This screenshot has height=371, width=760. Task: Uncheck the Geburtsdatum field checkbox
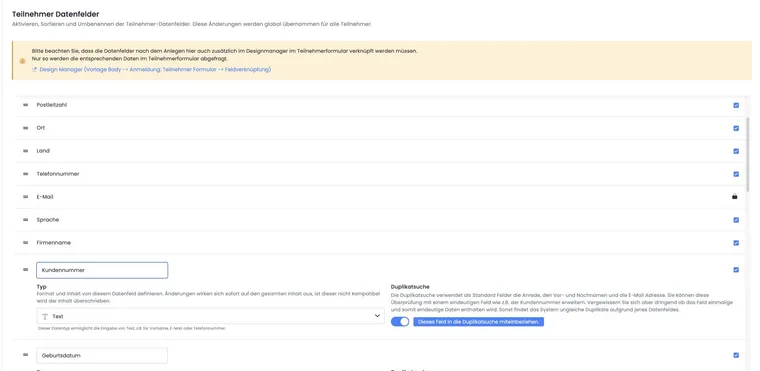point(736,355)
